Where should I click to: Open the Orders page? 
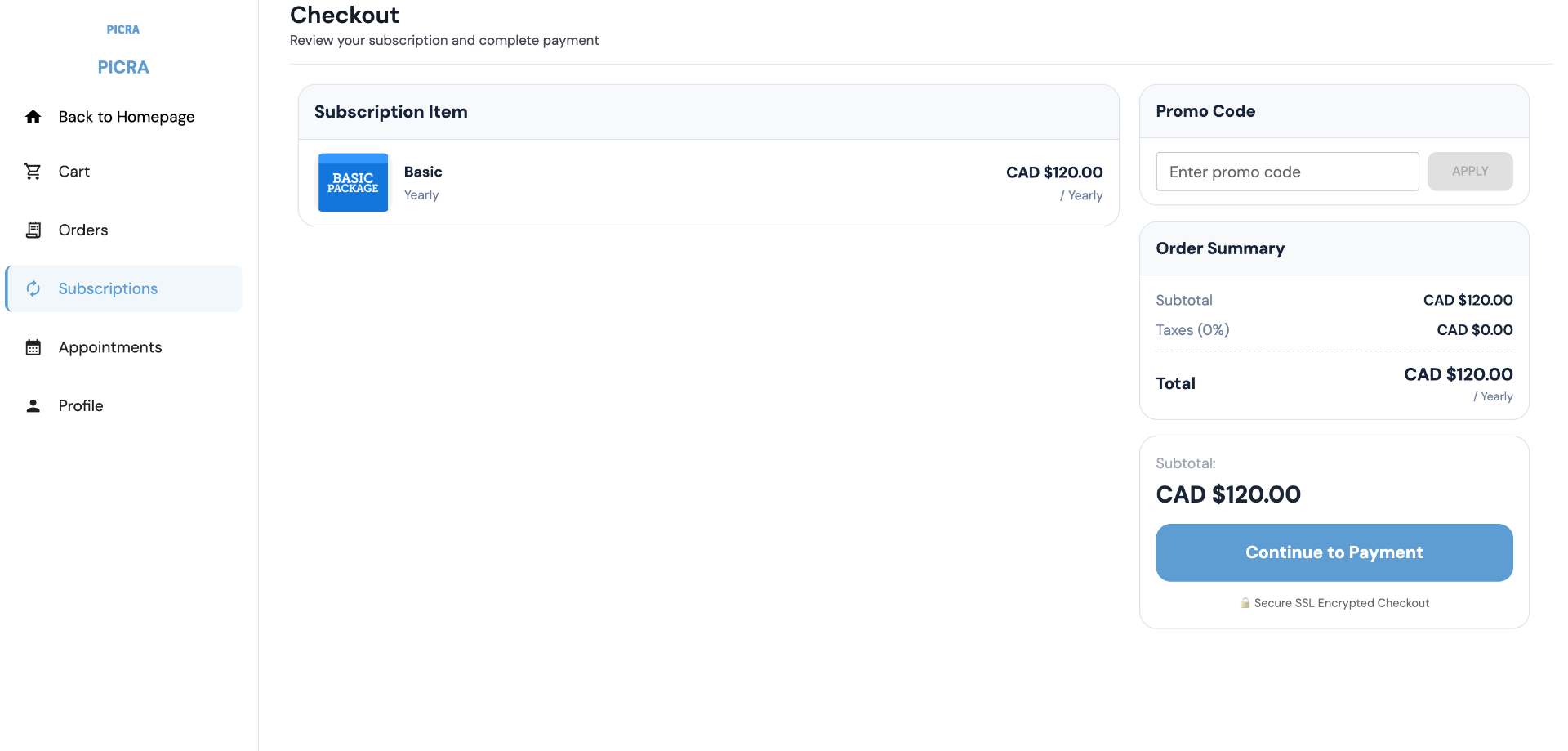(x=124, y=230)
